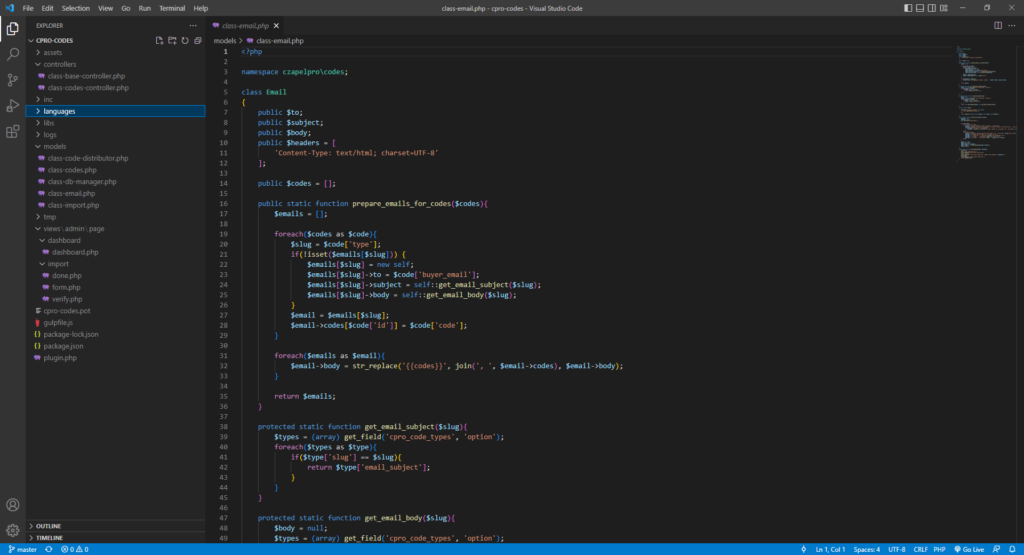Click the feedback icon in status bar
The image size is (1024, 555).
tap(997, 550)
